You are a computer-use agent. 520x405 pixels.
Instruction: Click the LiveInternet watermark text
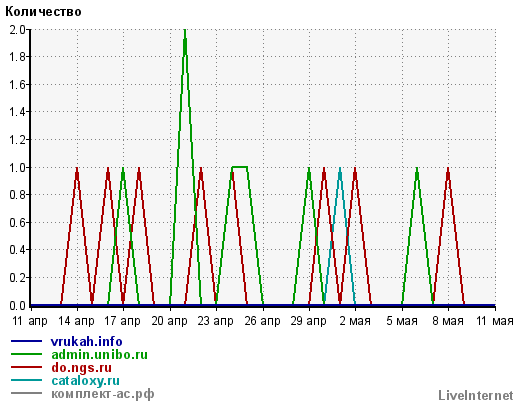pos(476,395)
